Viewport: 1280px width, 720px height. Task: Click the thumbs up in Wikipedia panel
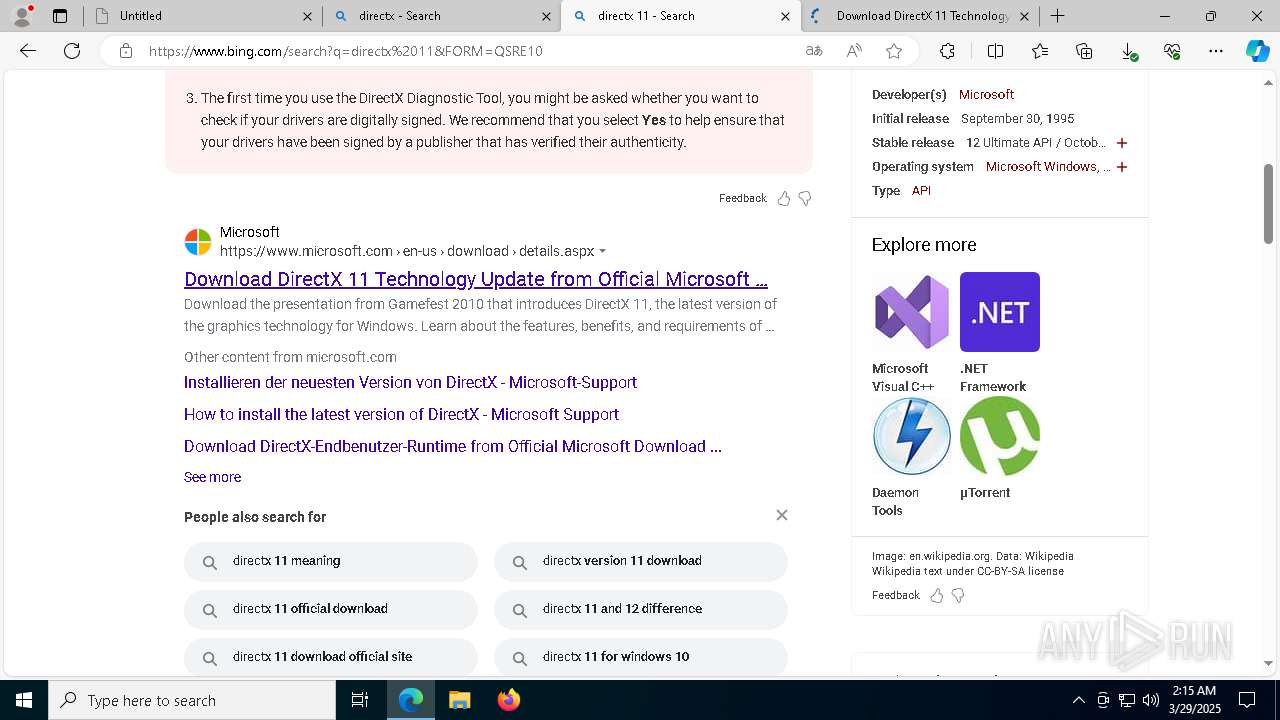pyautogui.click(x=937, y=595)
